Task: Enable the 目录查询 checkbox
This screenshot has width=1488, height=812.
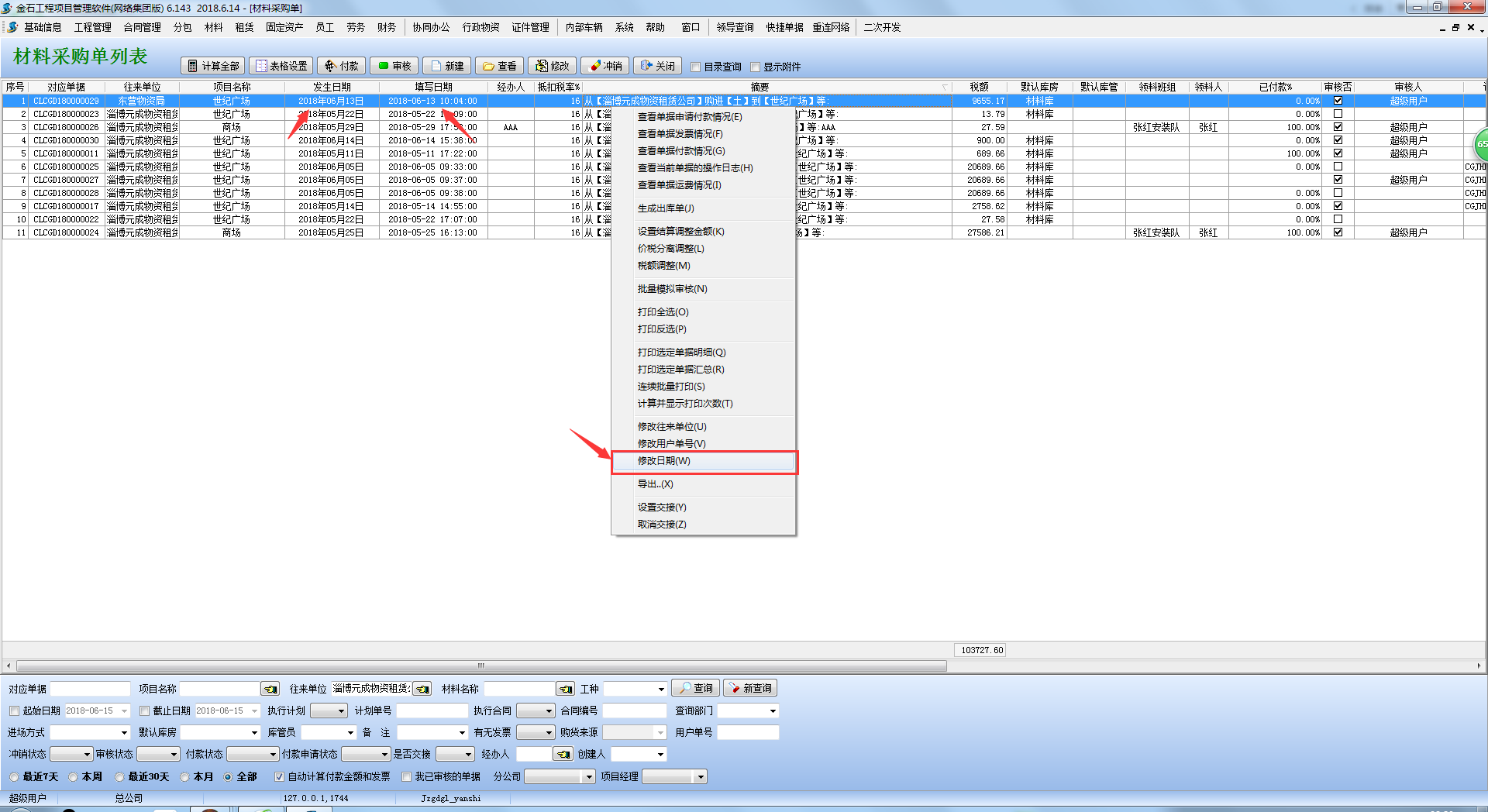Action: click(x=695, y=67)
